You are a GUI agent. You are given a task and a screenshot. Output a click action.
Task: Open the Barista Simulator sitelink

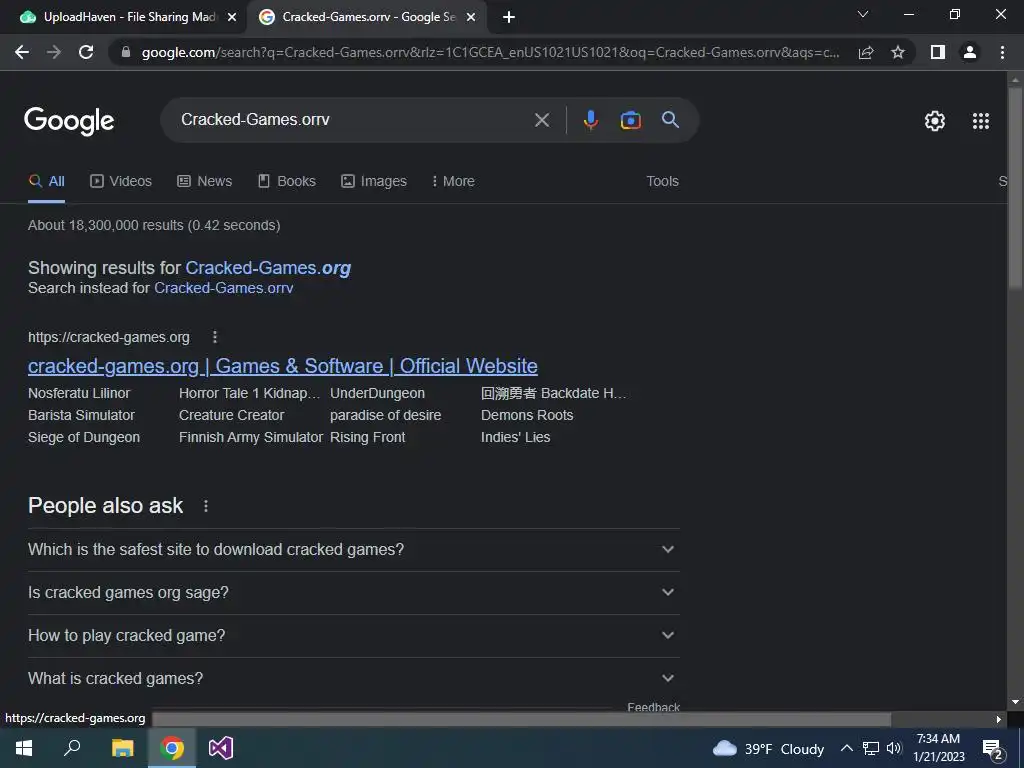[82, 415]
